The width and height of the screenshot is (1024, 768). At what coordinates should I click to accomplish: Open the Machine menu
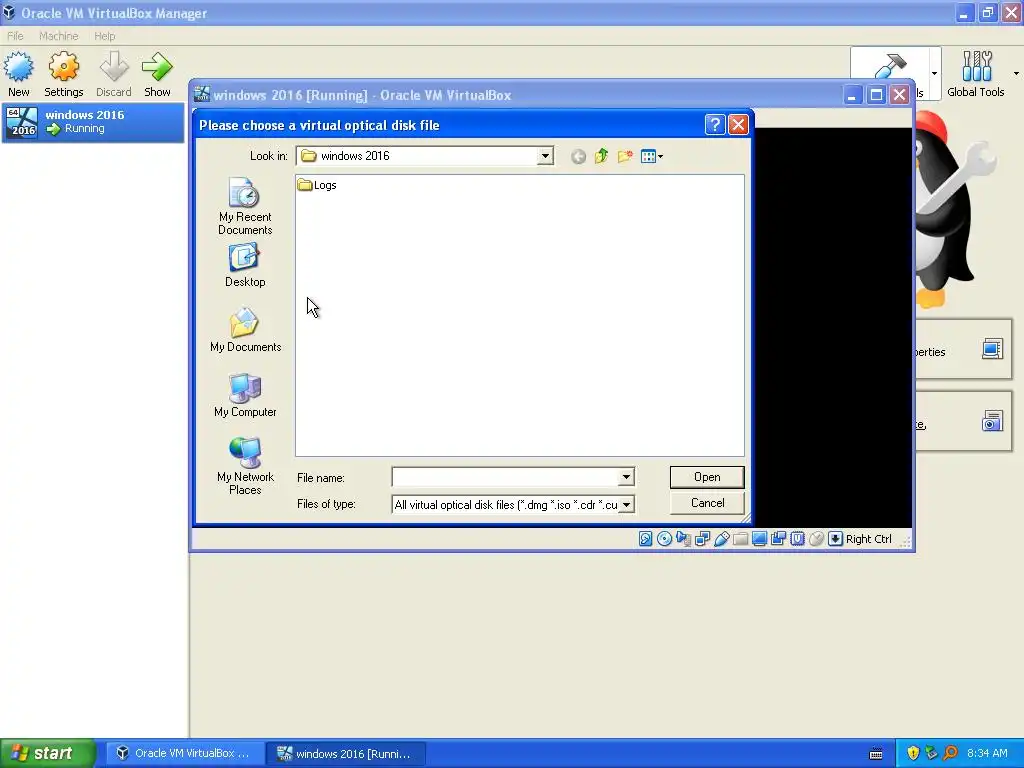[x=58, y=36]
